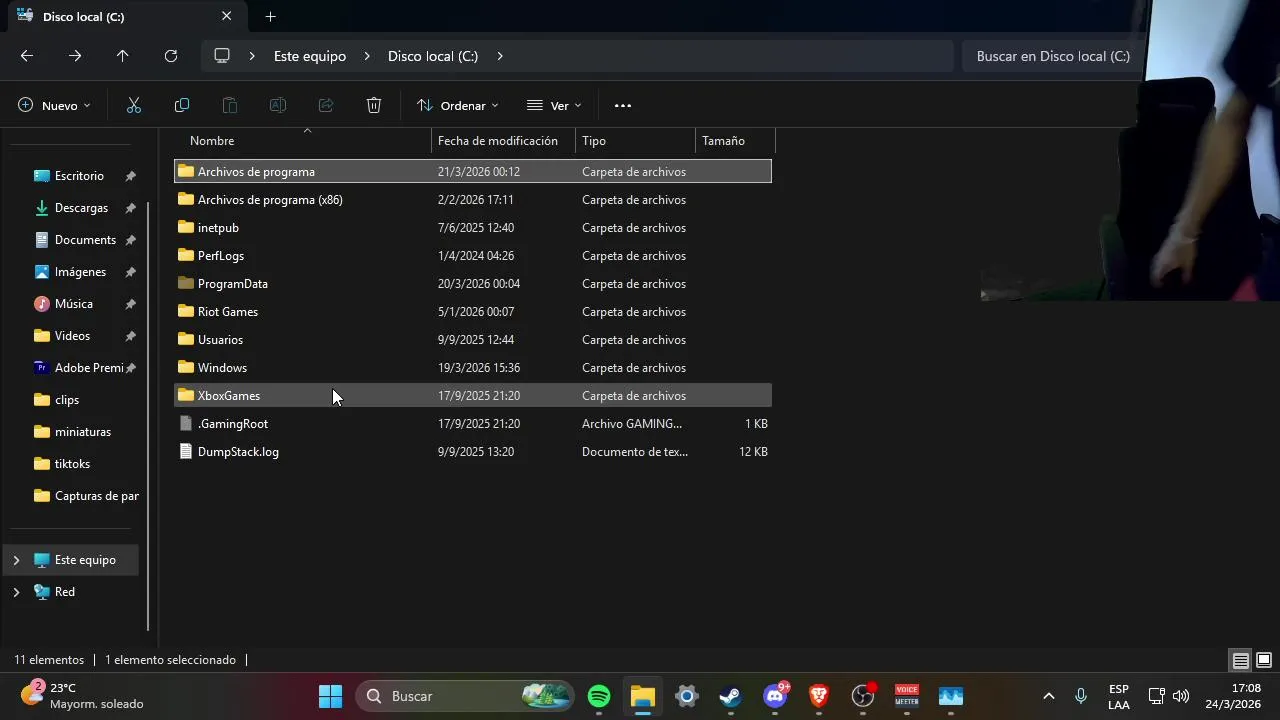Open Steam from the taskbar
The height and width of the screenshot is (720, 1280).
pyautogui.click(x=731, y=696)
